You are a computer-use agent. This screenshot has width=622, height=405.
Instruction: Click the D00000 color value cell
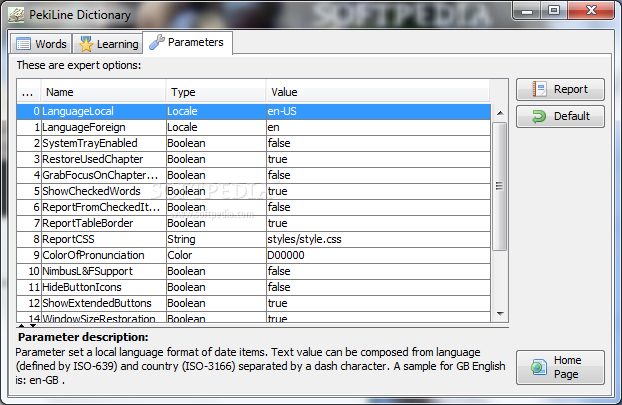click(378, 255)
